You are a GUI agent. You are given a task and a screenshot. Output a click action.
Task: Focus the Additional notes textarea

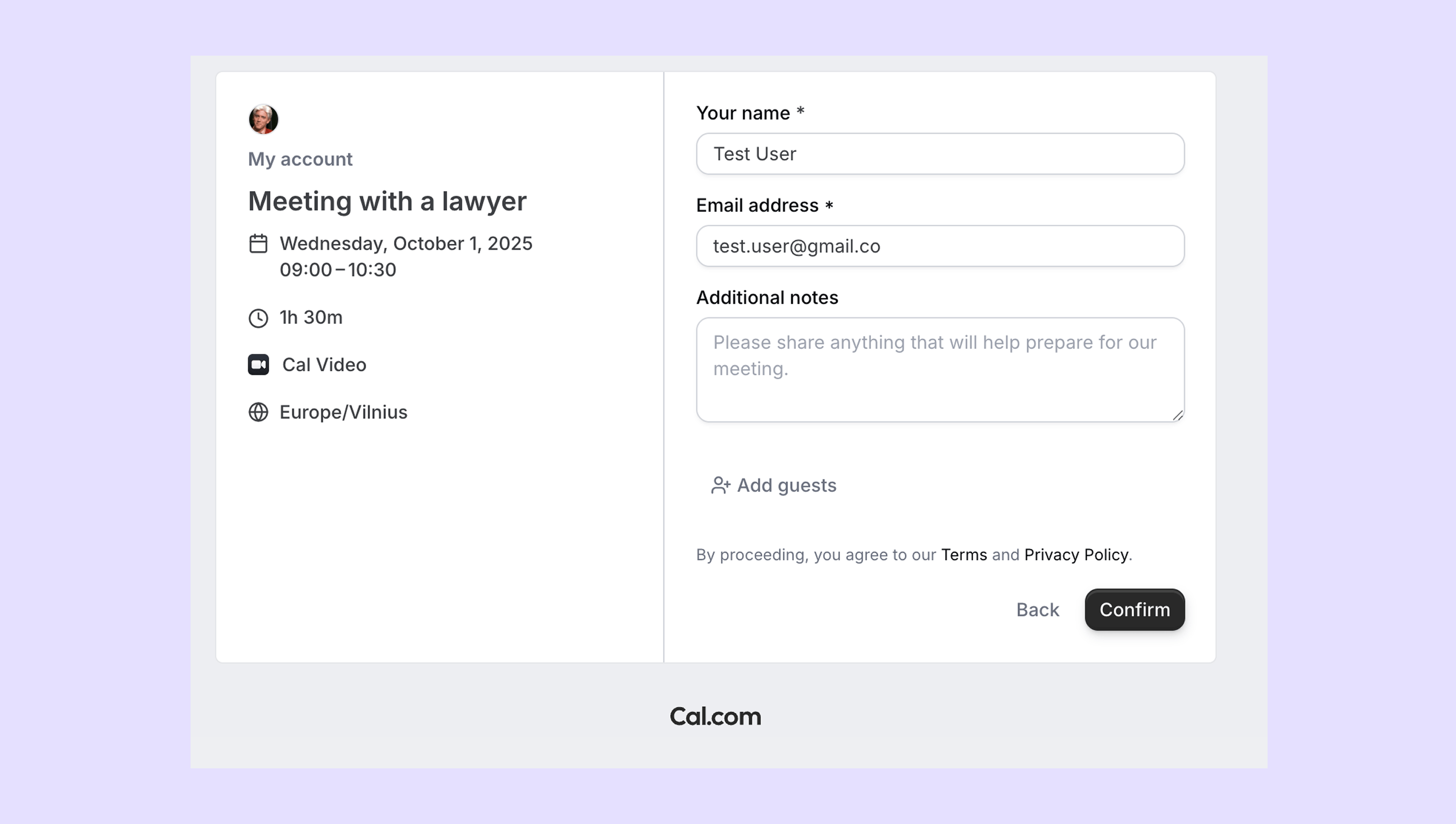click(x=940, y=370)
